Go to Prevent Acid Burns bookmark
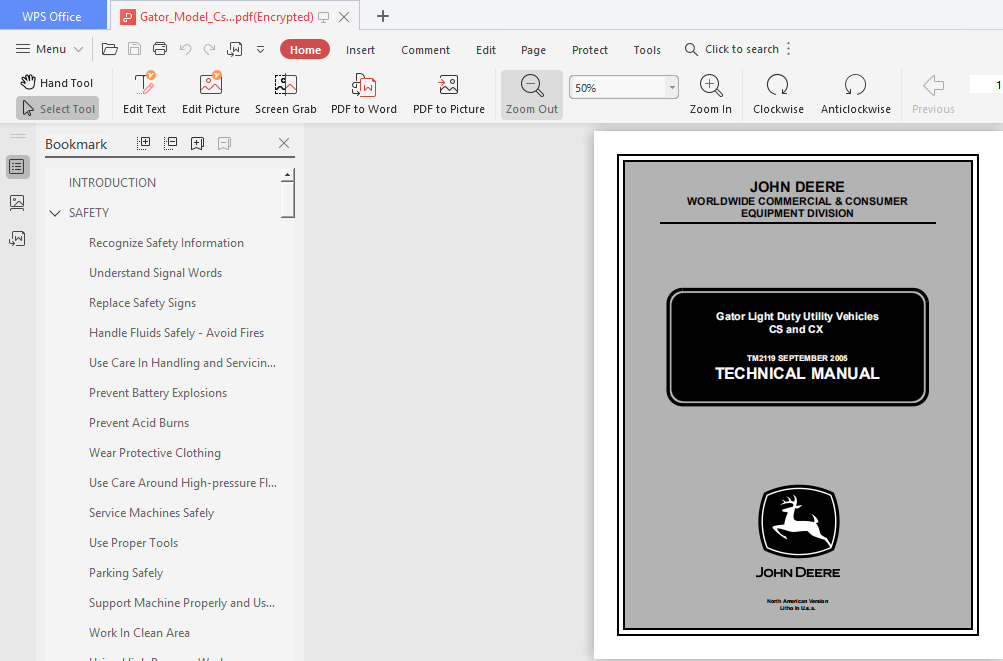The image size is (1003, 661). coord(139,423)
